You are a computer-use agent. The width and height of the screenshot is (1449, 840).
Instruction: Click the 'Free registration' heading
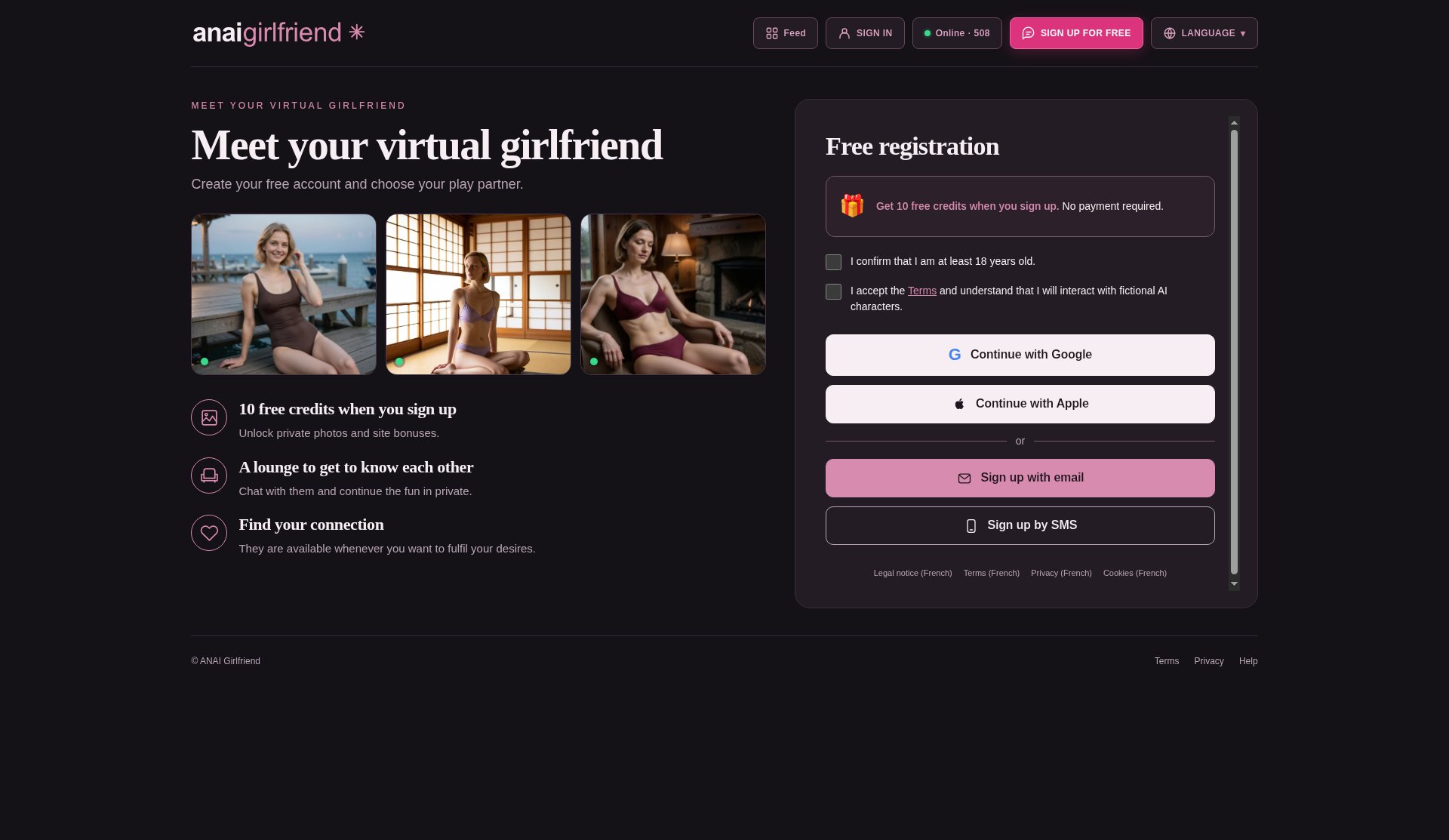(912, 146)
